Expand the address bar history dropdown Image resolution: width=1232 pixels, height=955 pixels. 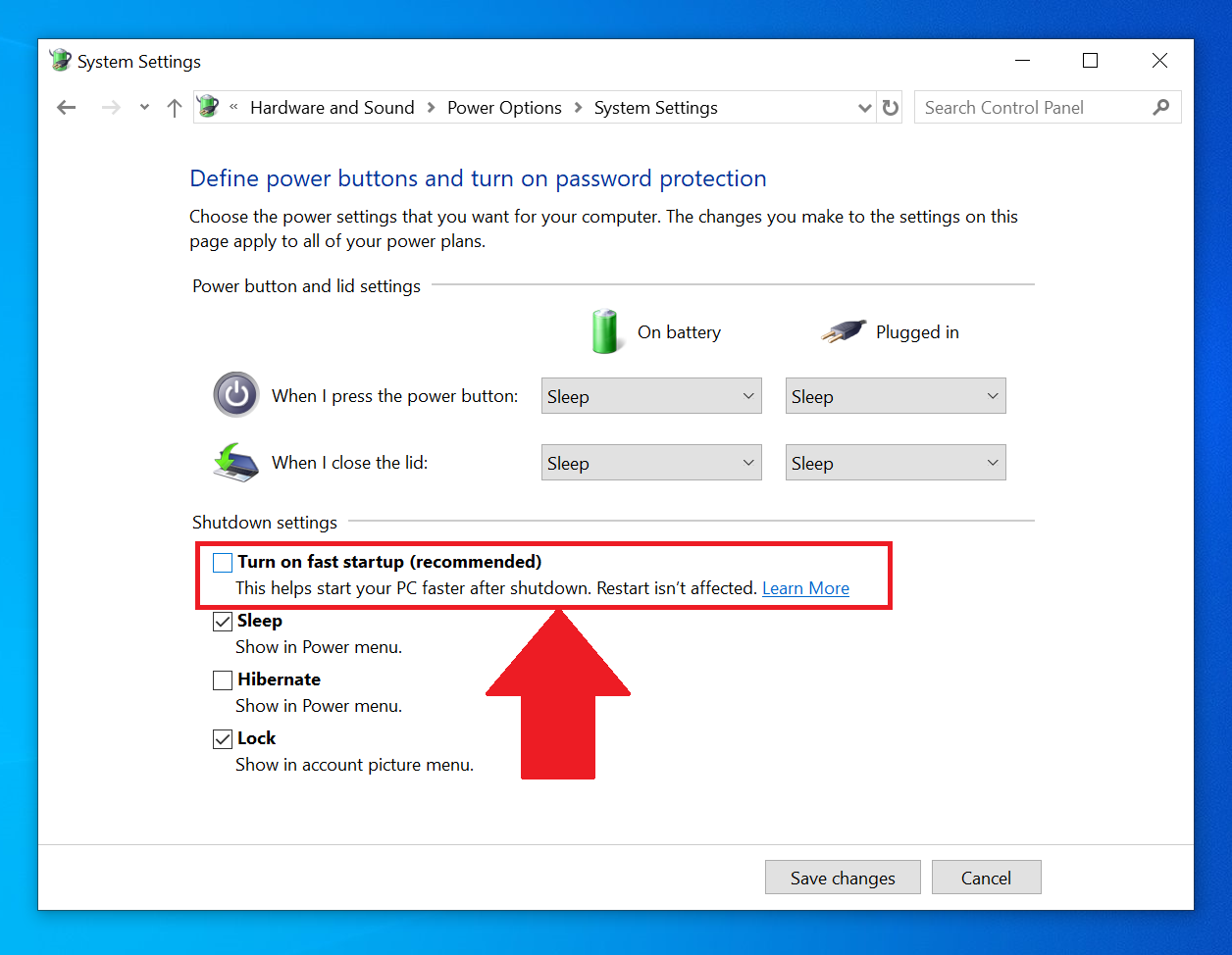tap(864, 107)
